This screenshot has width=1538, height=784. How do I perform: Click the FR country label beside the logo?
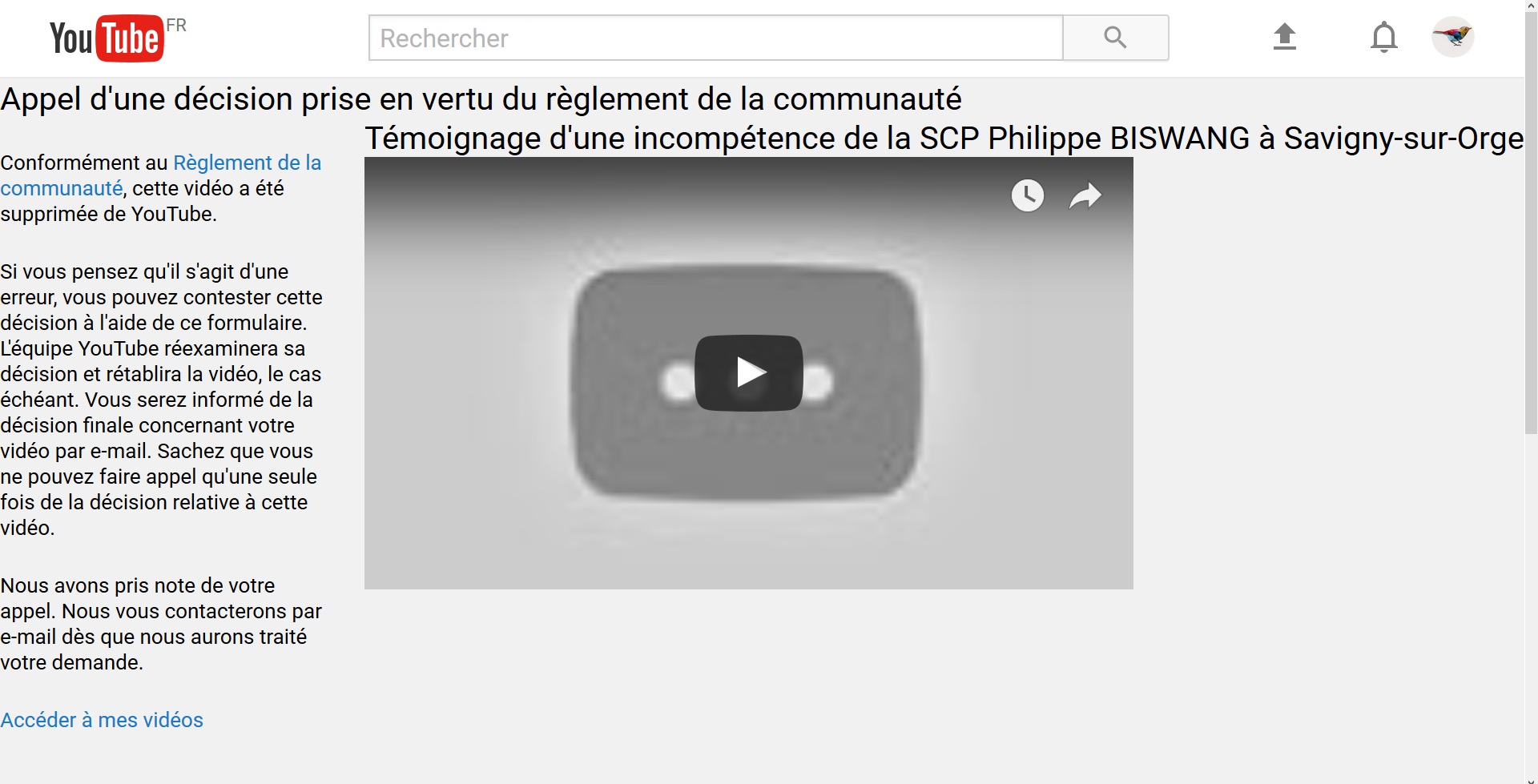176,26
